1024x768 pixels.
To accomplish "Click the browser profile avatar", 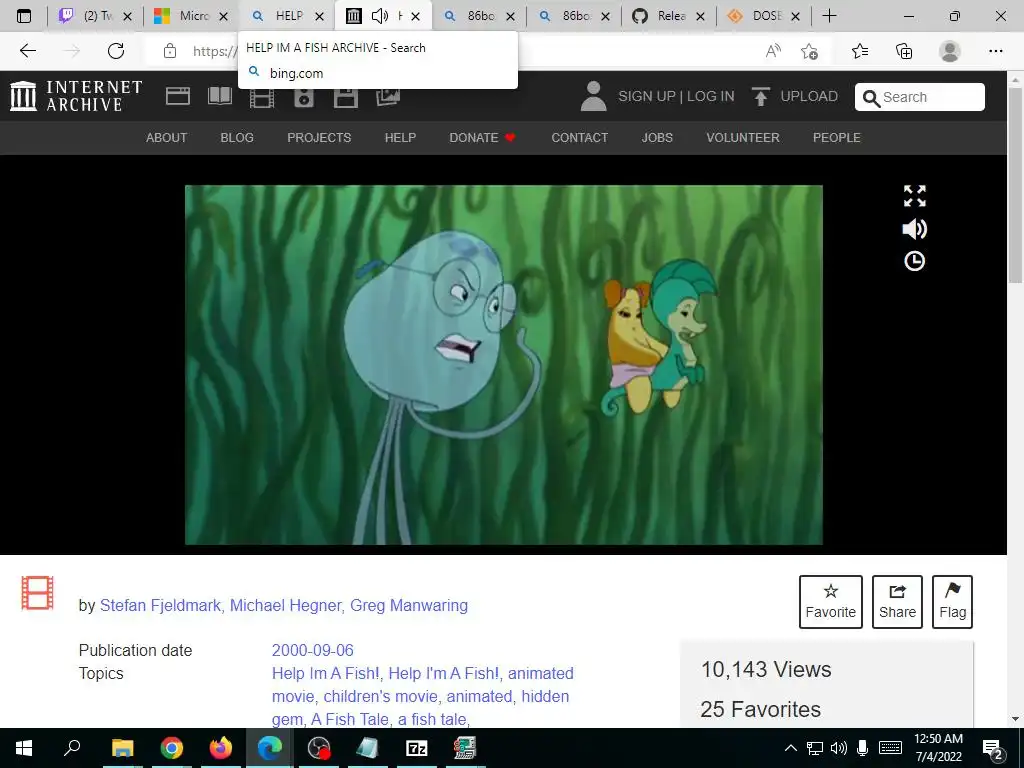I will [950, 51].
